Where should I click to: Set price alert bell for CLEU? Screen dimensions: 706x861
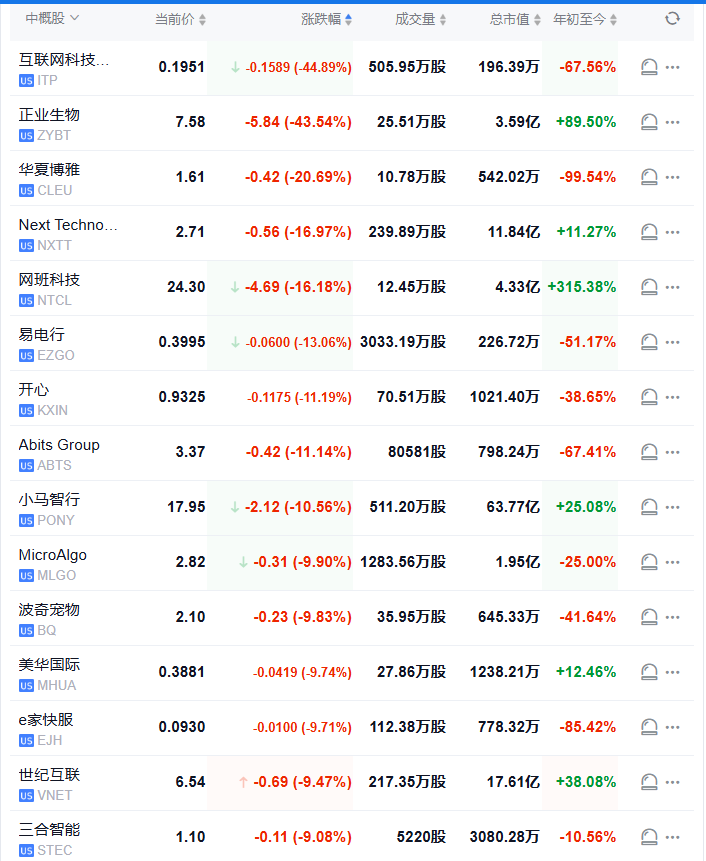[649, 177]
